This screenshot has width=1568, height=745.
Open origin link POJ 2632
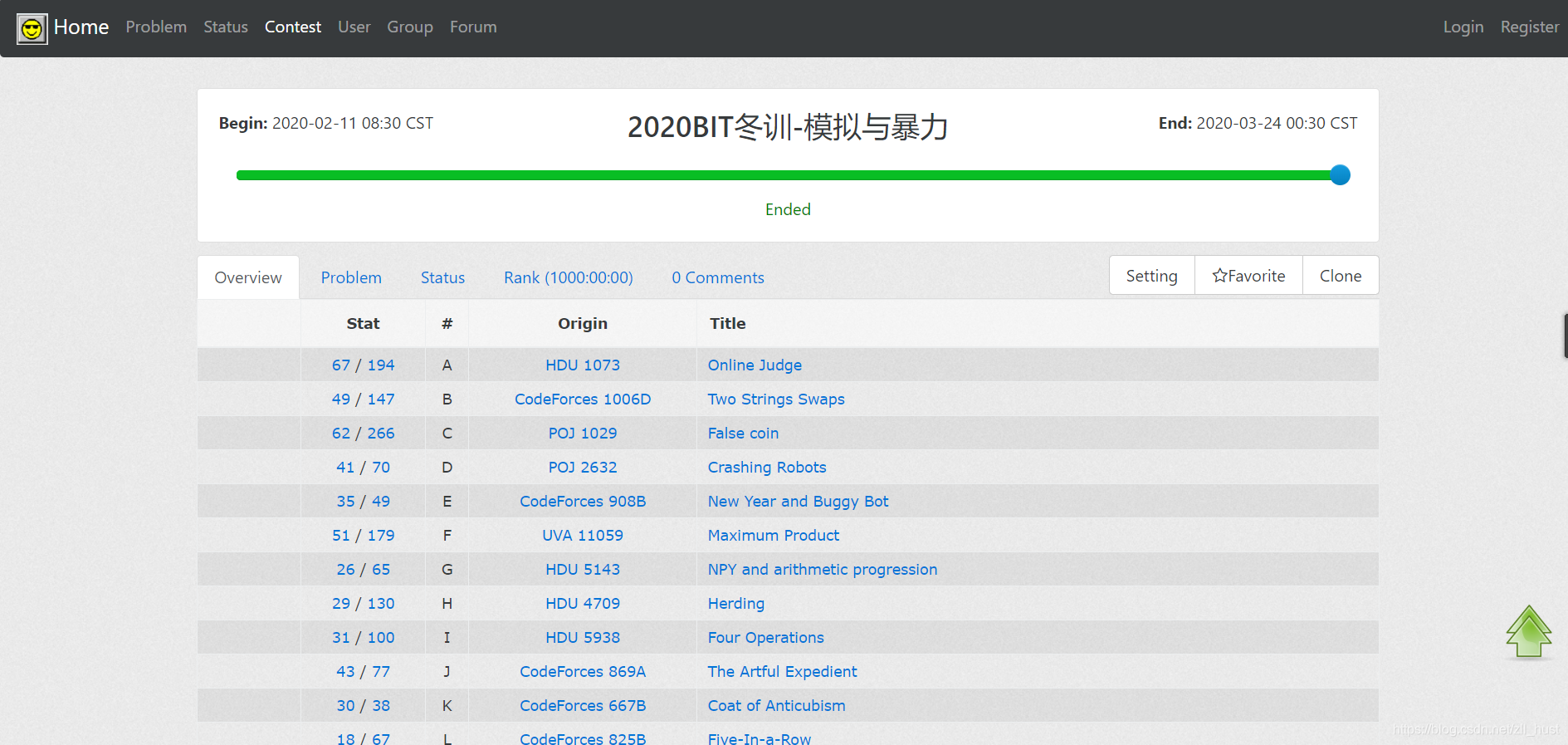[x=583, y=467]
